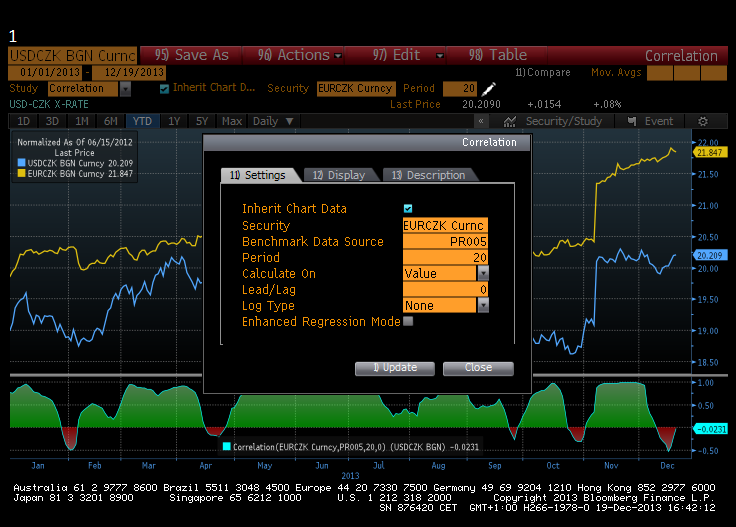Click the Security/Study chart icon
The image size is (736, 527).
510,122
